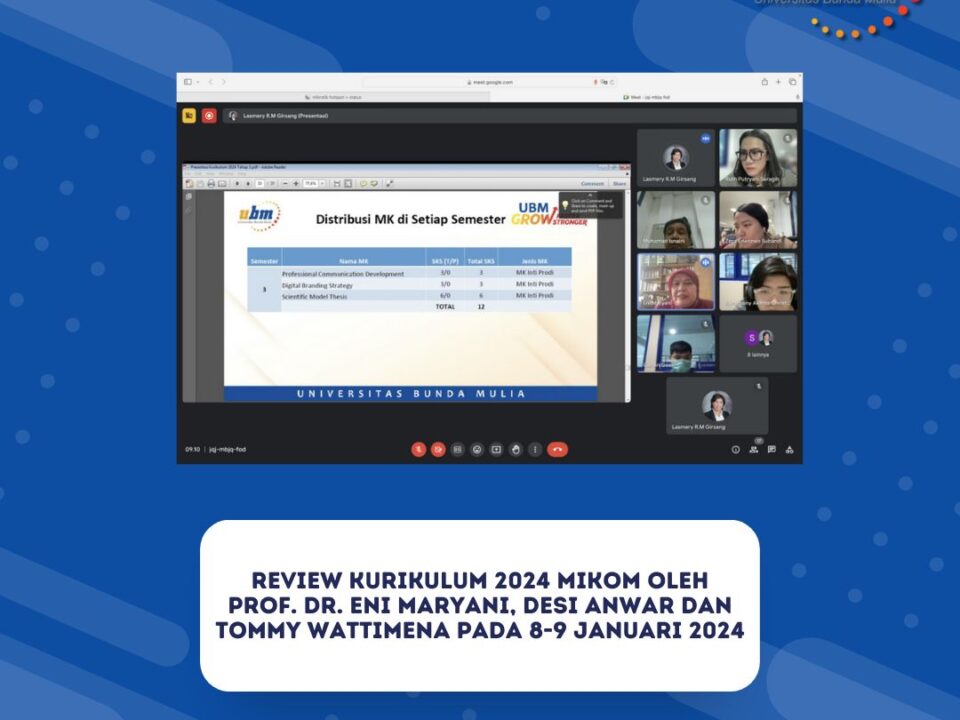
Task: Go back with Safari's back arrow
Action: point(211,81)
